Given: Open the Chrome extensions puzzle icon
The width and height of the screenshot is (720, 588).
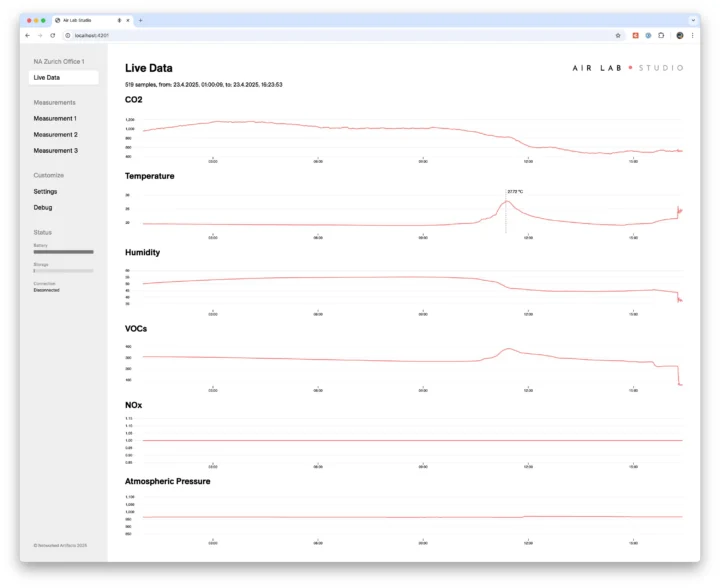Looking at the screenshot, I should pyautogui.click(x=661, y=35).
